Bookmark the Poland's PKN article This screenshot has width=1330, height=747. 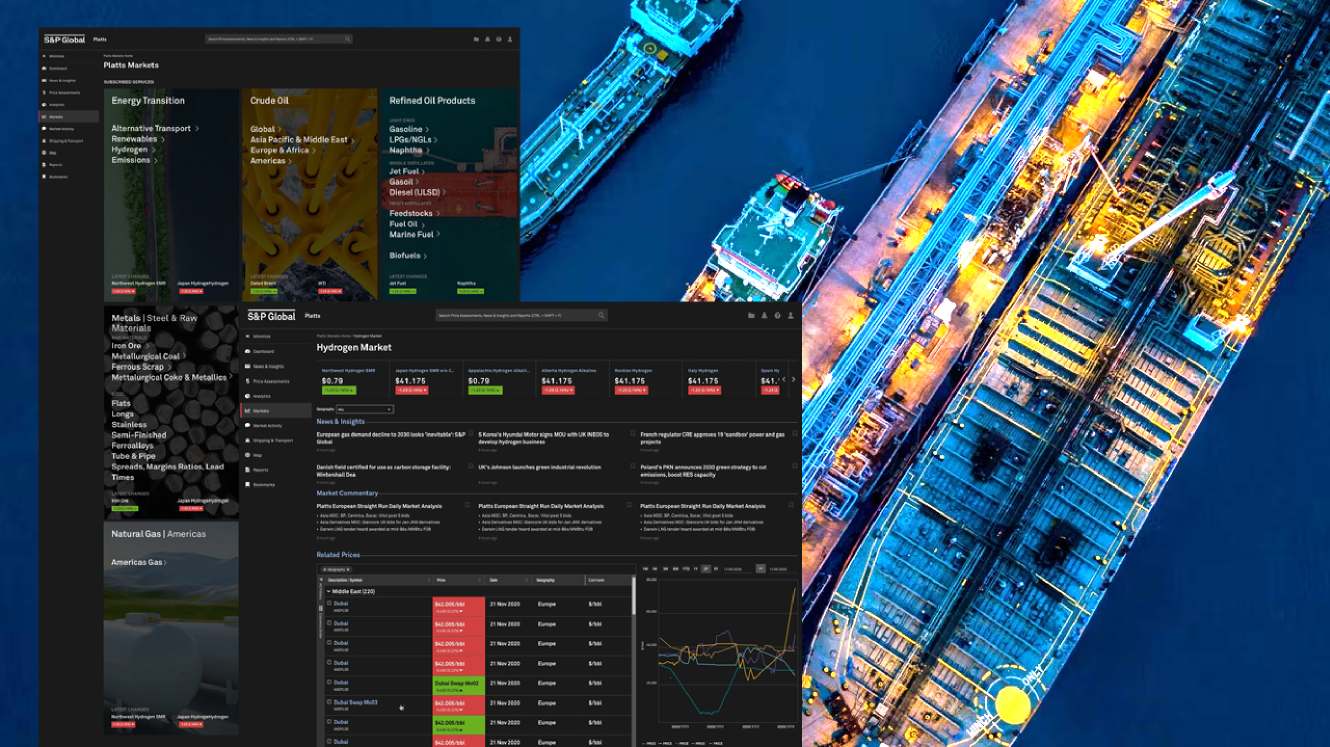pyautogui.click(x=795, y=466)
